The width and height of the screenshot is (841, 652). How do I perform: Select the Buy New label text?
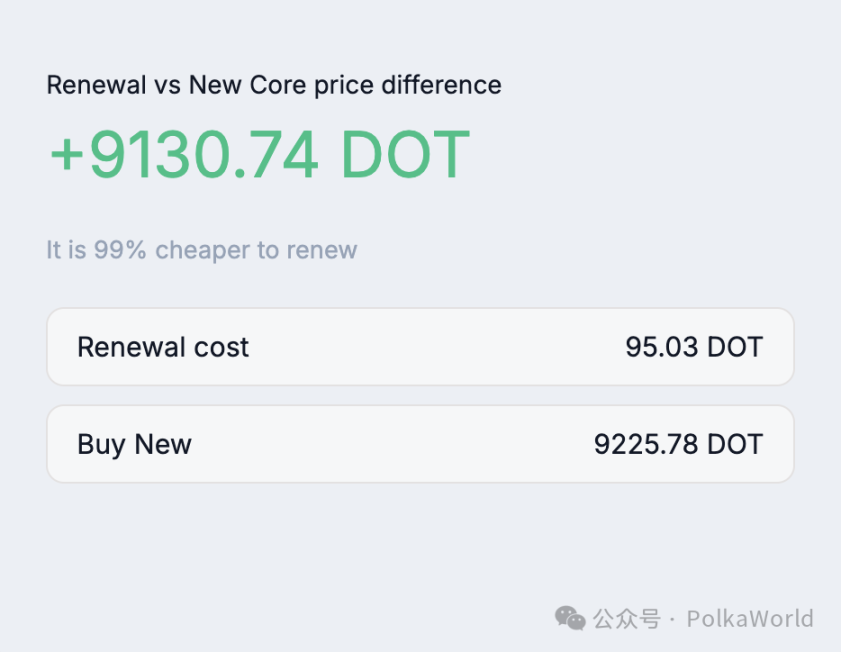coord(134,444)
